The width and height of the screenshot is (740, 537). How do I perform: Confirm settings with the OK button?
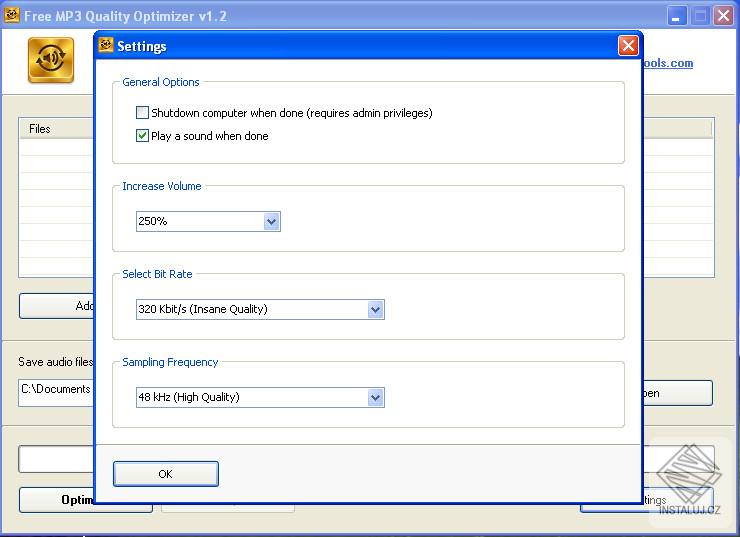coord(166,474)
